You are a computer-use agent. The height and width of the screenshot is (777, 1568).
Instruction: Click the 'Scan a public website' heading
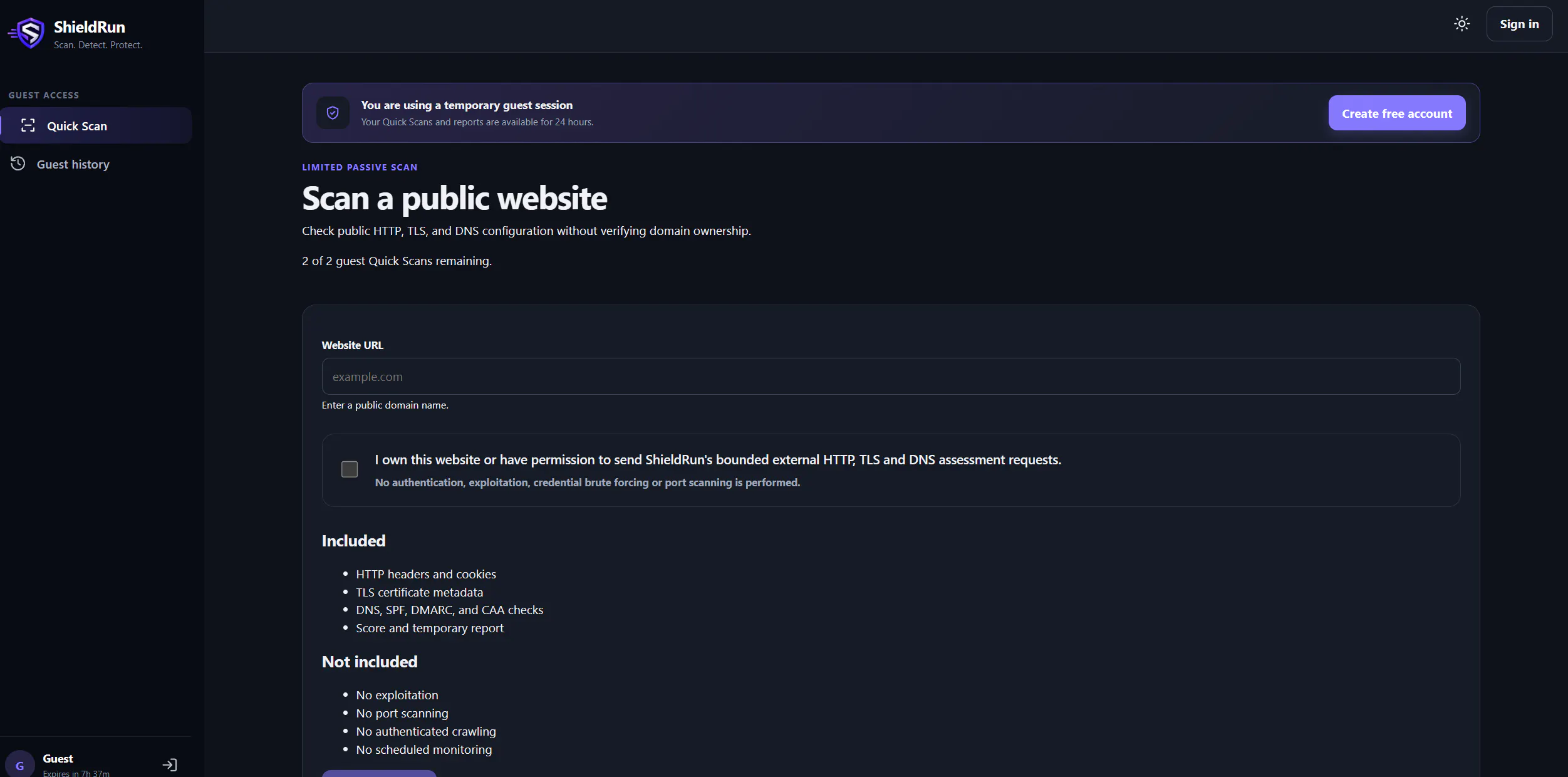click(454, 198)
